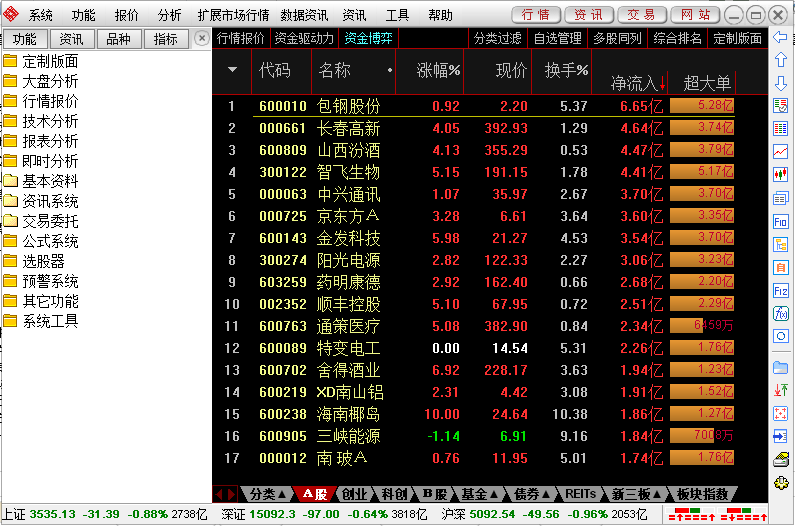795x526 pixels.
Task: Click the down arrow icon in right toolbar
Action: [x=781, y=83]
